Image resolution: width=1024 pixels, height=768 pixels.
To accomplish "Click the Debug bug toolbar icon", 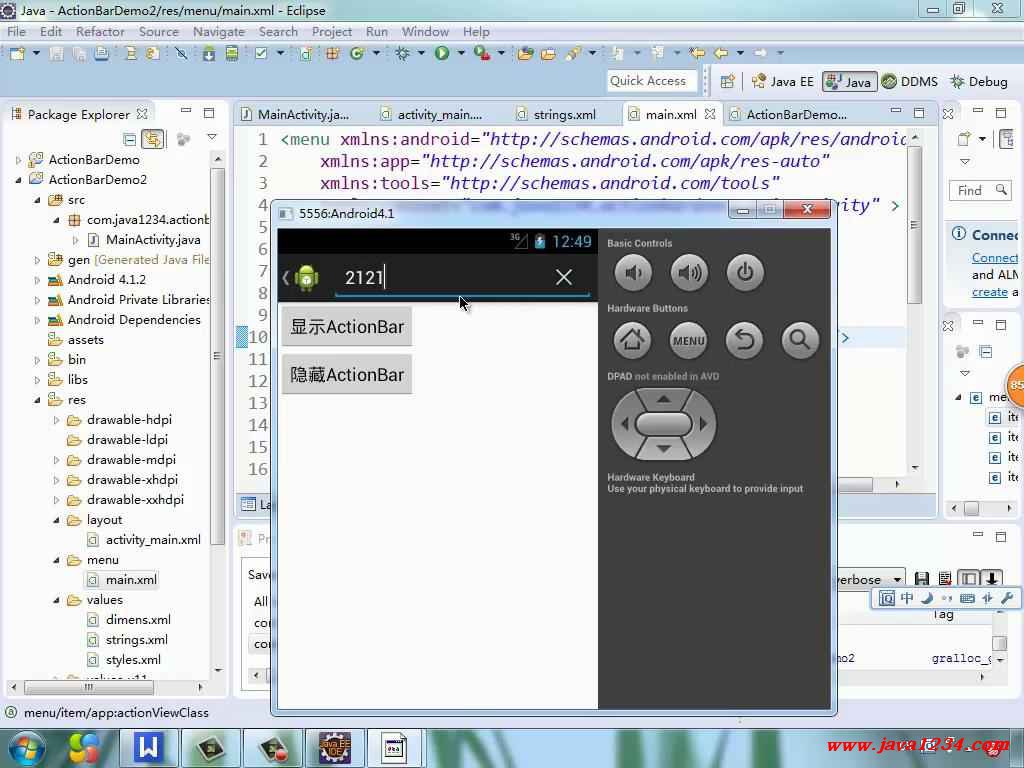I will click(x=402, y=54).
